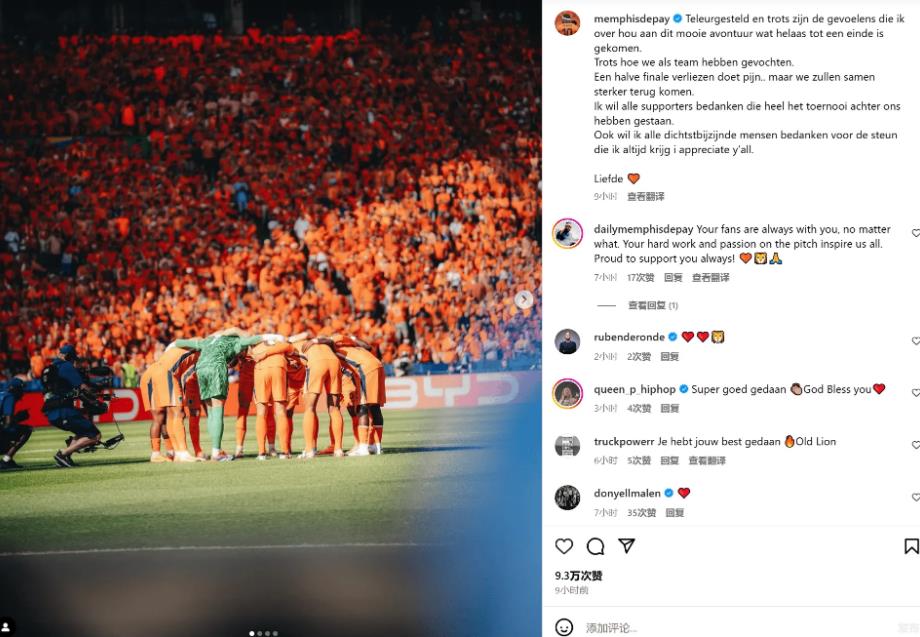Reply to queen_p_hiphop's comment
The width and height of the screenshot is (920, 637).
coord(669,408)
